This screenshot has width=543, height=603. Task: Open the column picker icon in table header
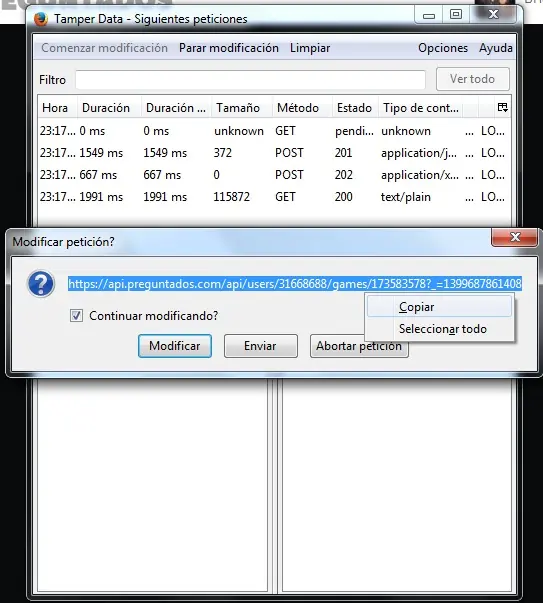502,107
